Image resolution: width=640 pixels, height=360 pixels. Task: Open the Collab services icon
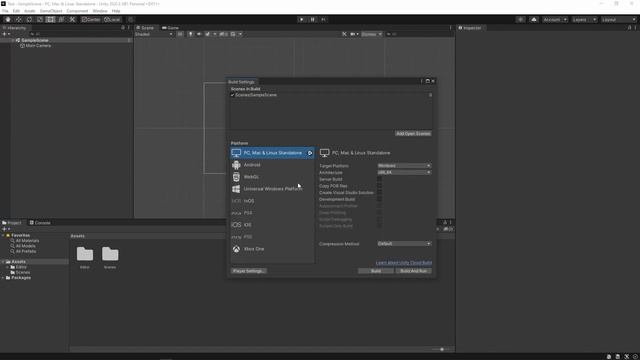tap(520, 20)
